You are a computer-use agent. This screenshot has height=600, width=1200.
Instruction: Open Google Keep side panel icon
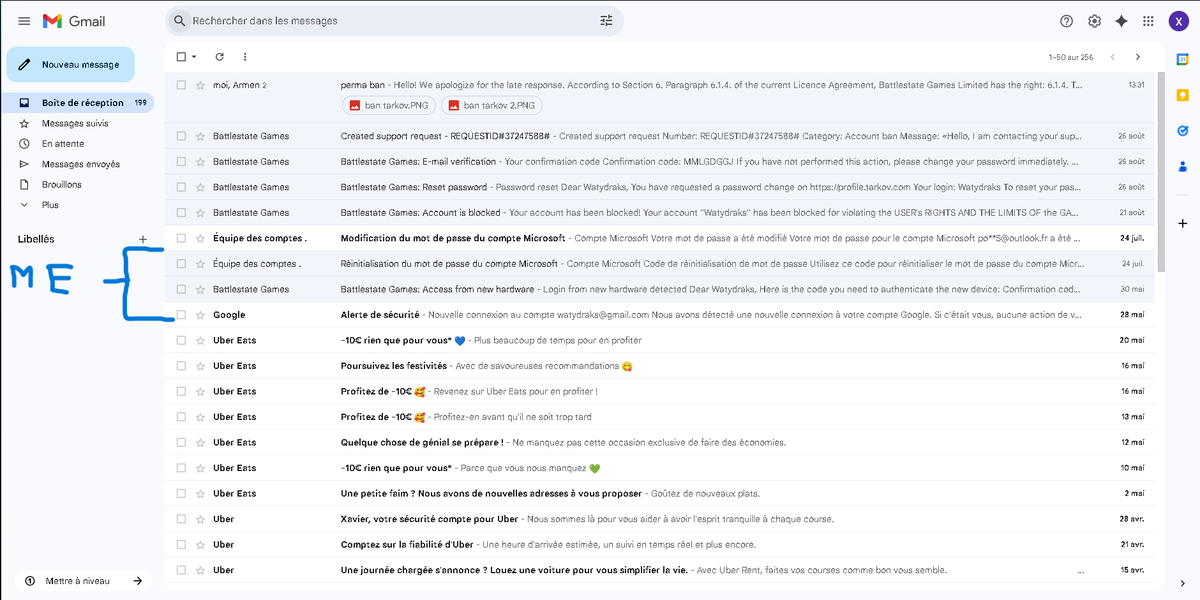(x=1182, y=95)
